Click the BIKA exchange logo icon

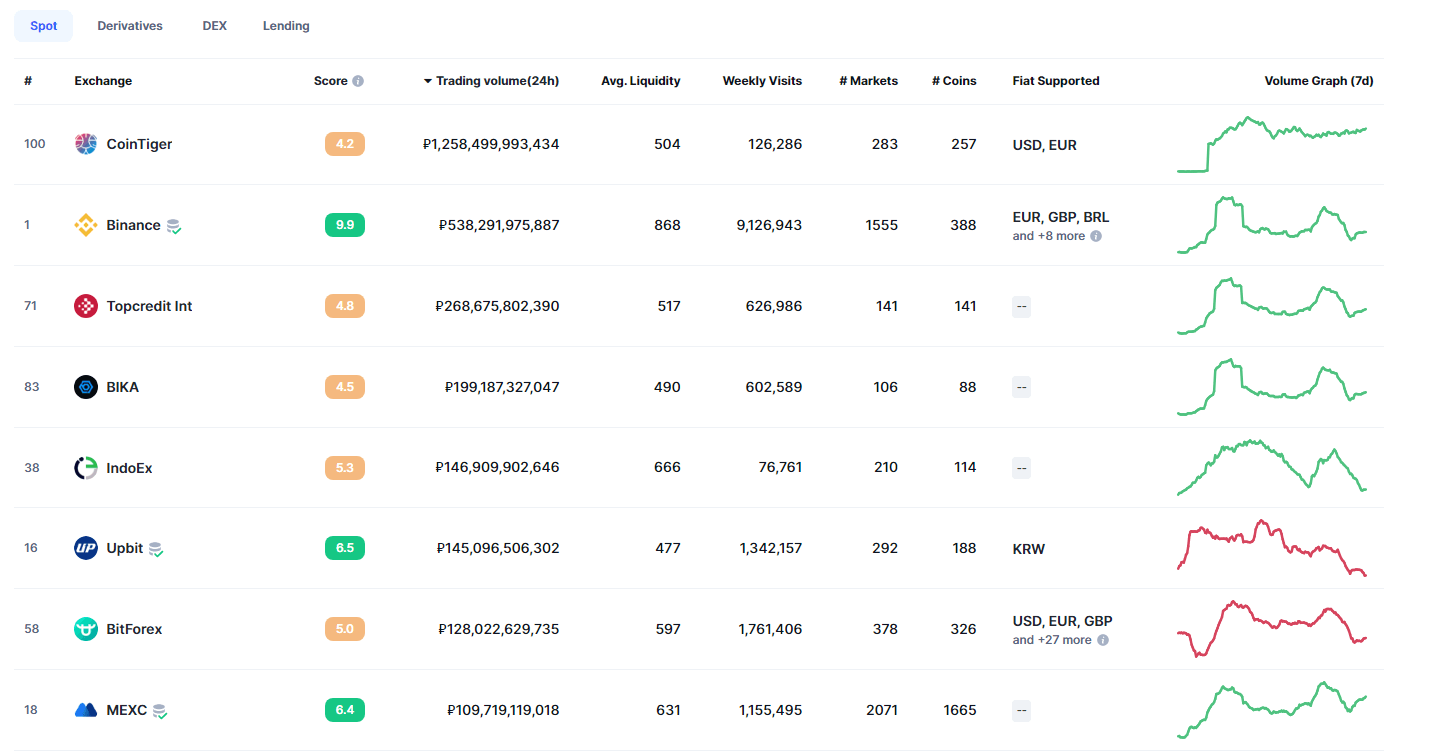(x=86, y=387)
